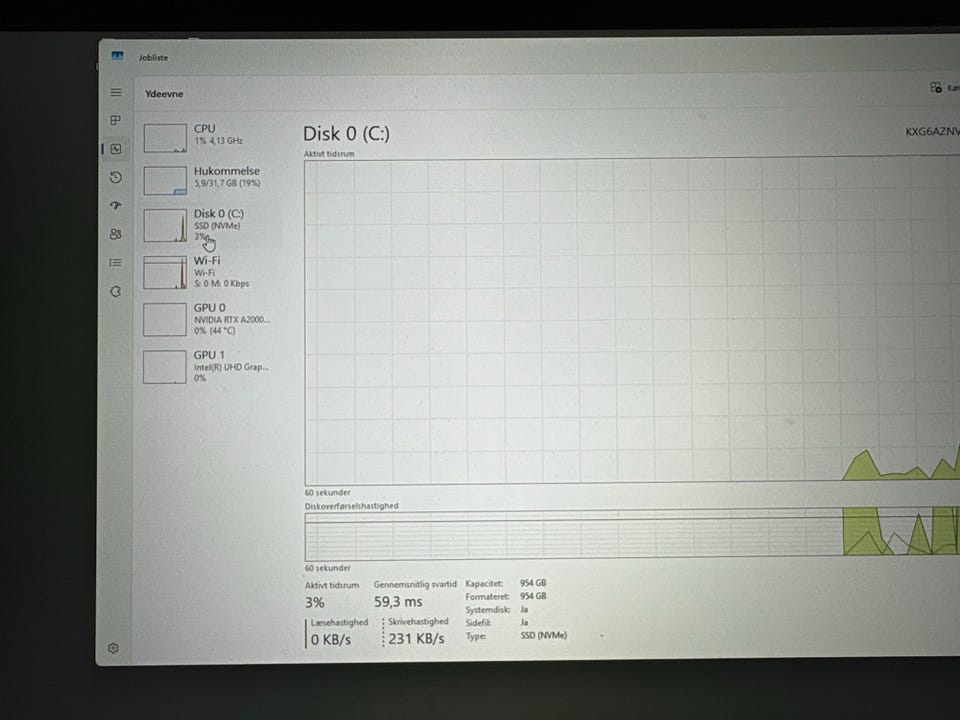Click the Sidefil Ja value
Screen dimensions: 960x720
coord(524,622)
